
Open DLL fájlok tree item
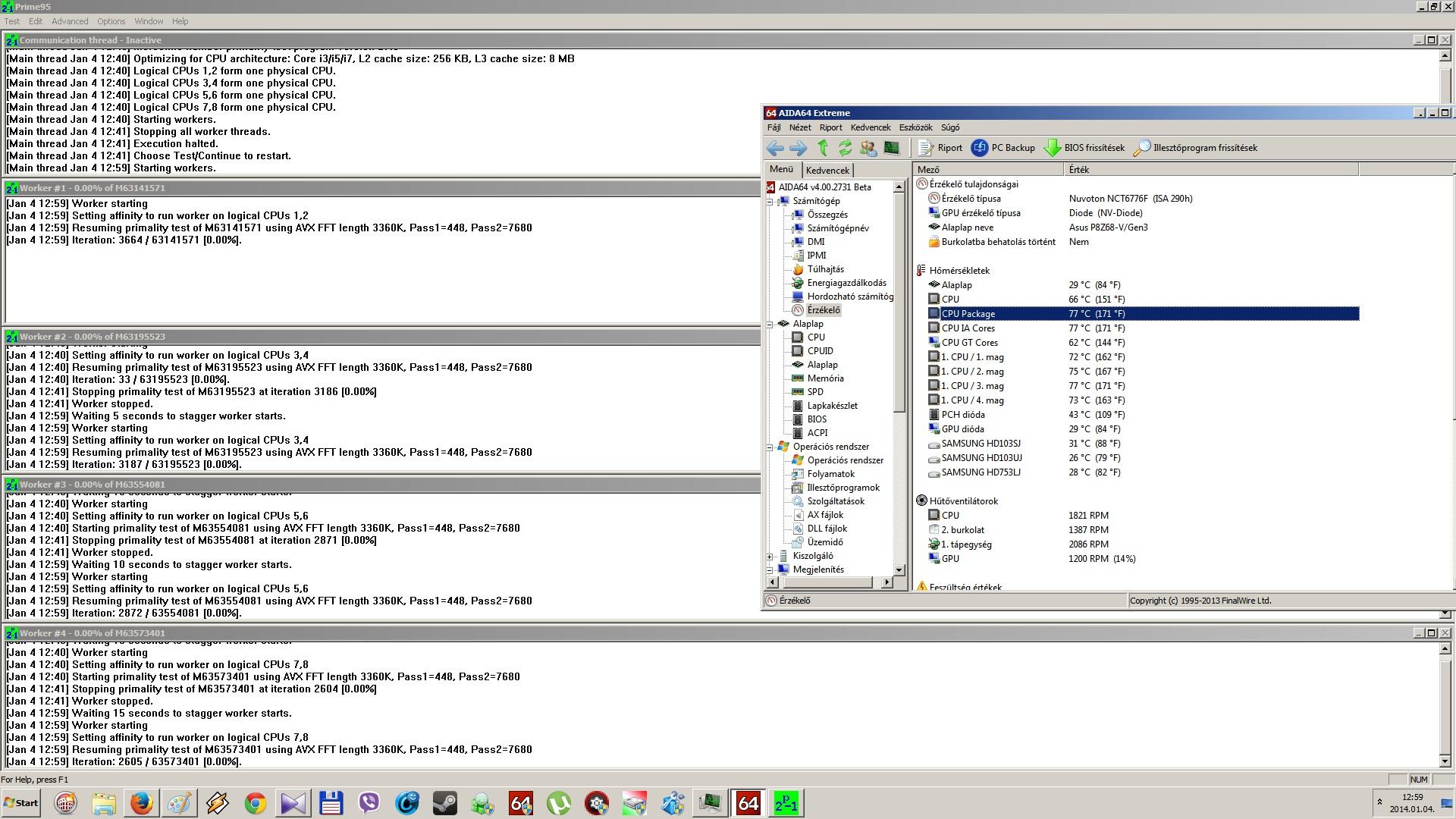click(827, 529)
